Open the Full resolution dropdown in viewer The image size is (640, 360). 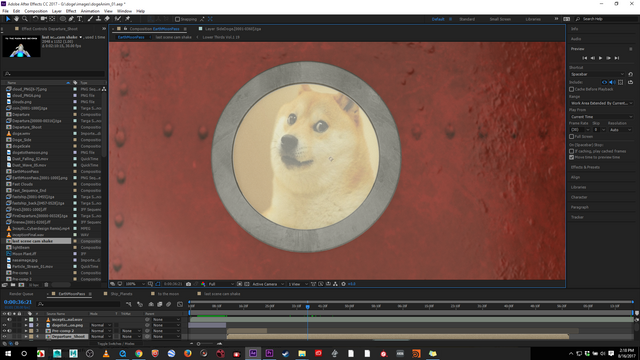point(221,284)
